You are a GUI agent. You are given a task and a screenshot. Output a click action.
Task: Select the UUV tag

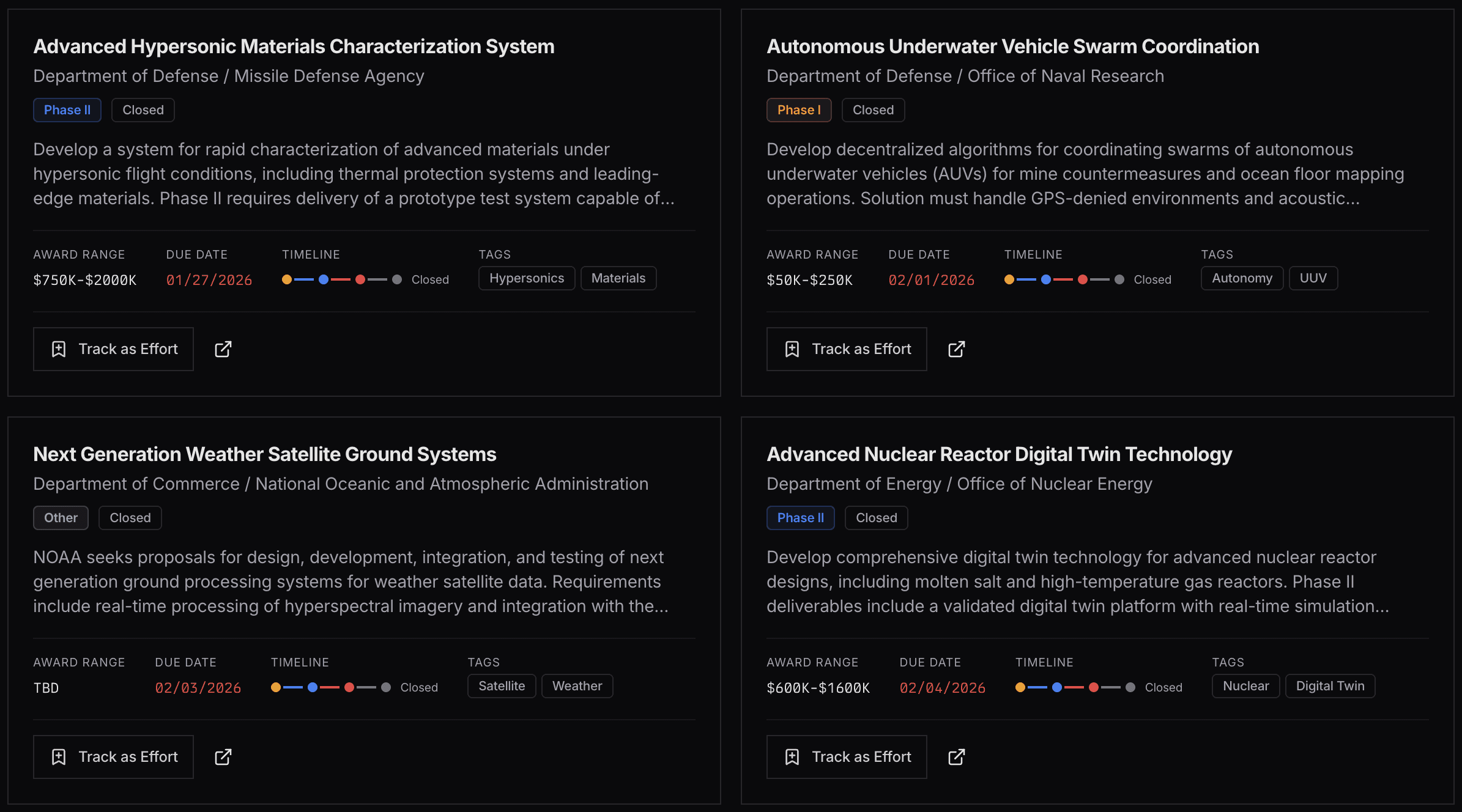point(1313,278)
